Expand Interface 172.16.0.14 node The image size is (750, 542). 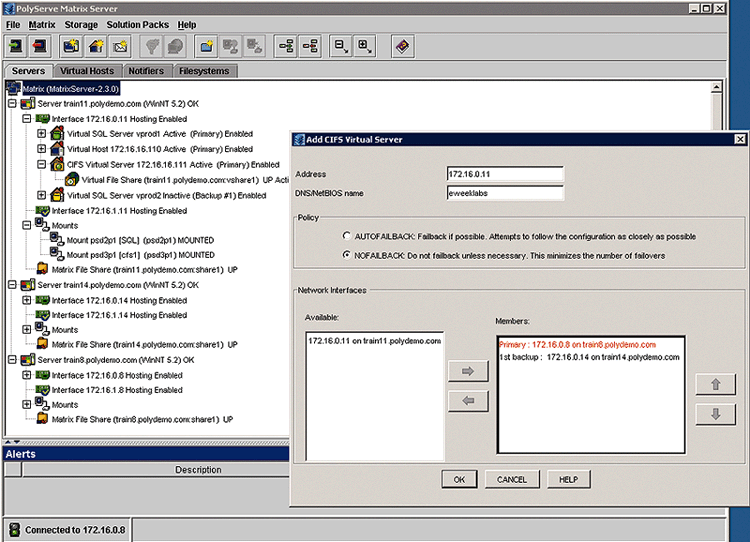click(x=27, y=300)
